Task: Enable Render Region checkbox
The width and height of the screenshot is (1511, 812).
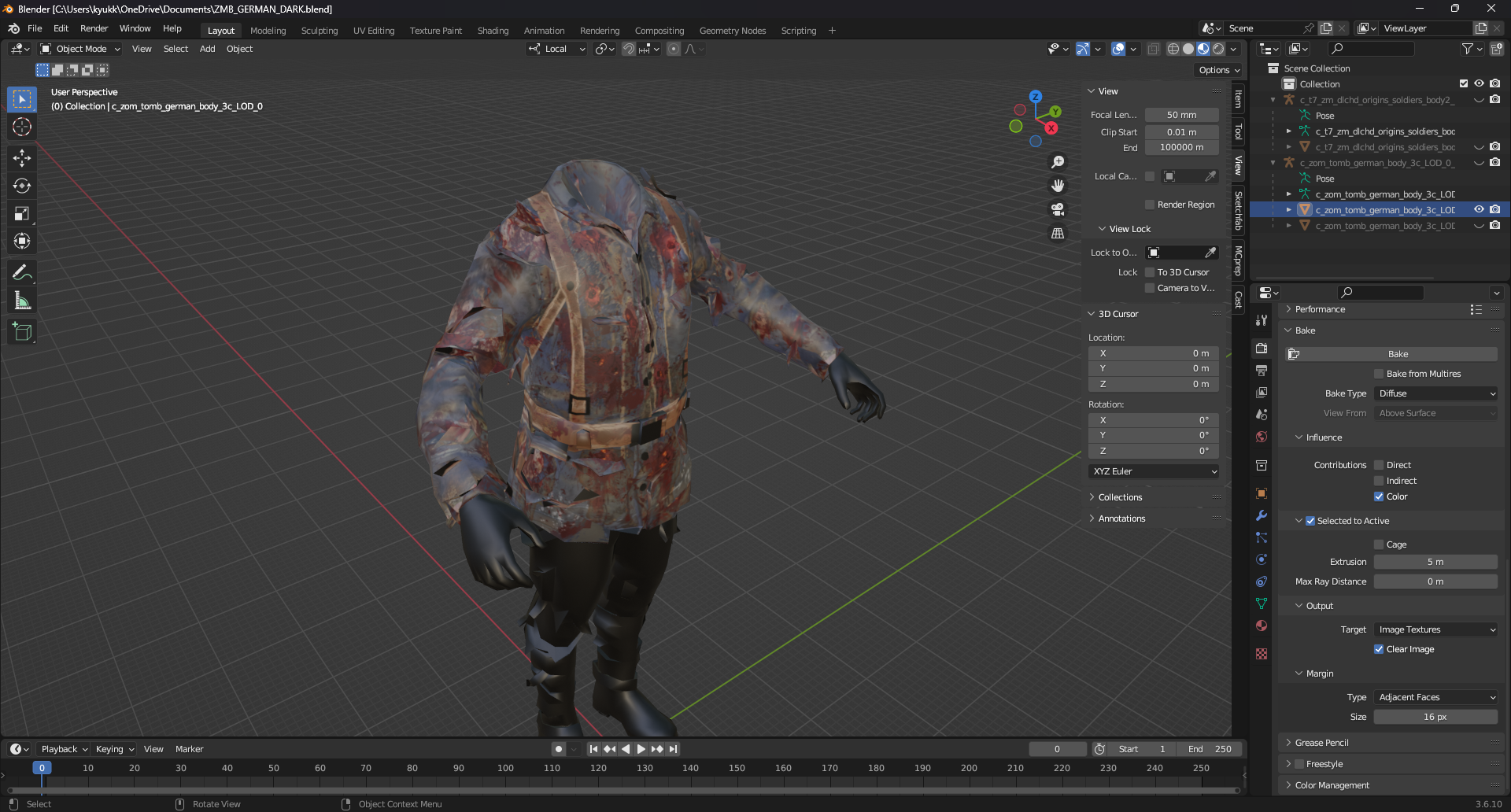Action: tap(1150, 205)
